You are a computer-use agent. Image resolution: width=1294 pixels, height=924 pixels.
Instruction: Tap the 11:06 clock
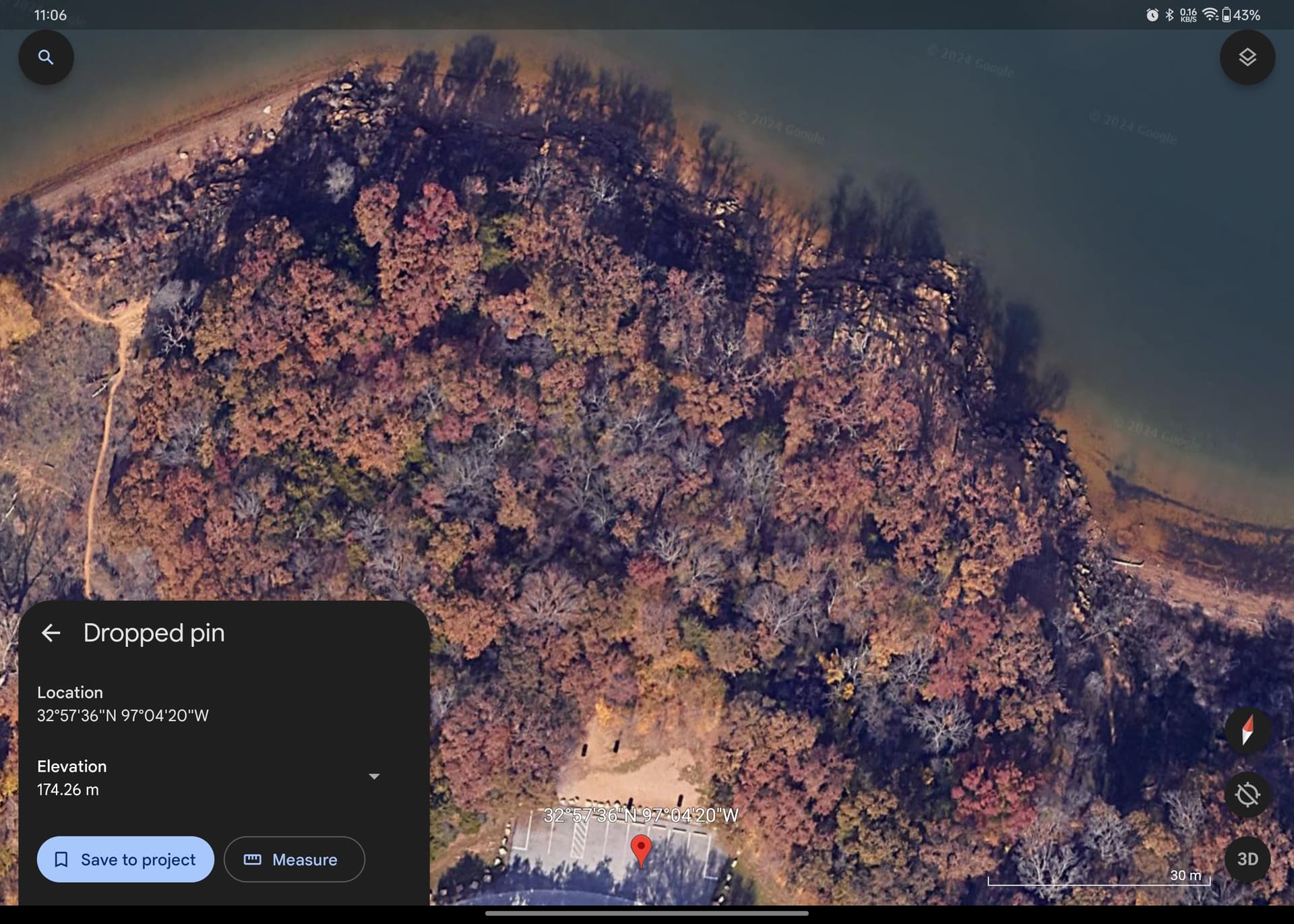pyautogui.click(x=51, y=15)
